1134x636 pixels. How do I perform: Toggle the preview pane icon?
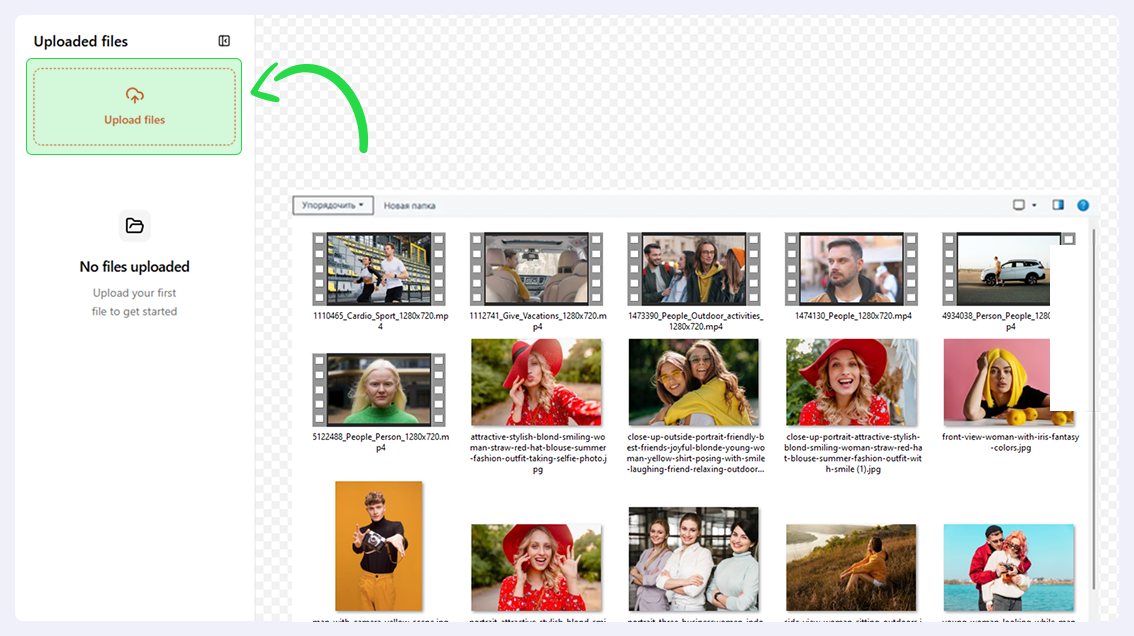(1058, 205)
